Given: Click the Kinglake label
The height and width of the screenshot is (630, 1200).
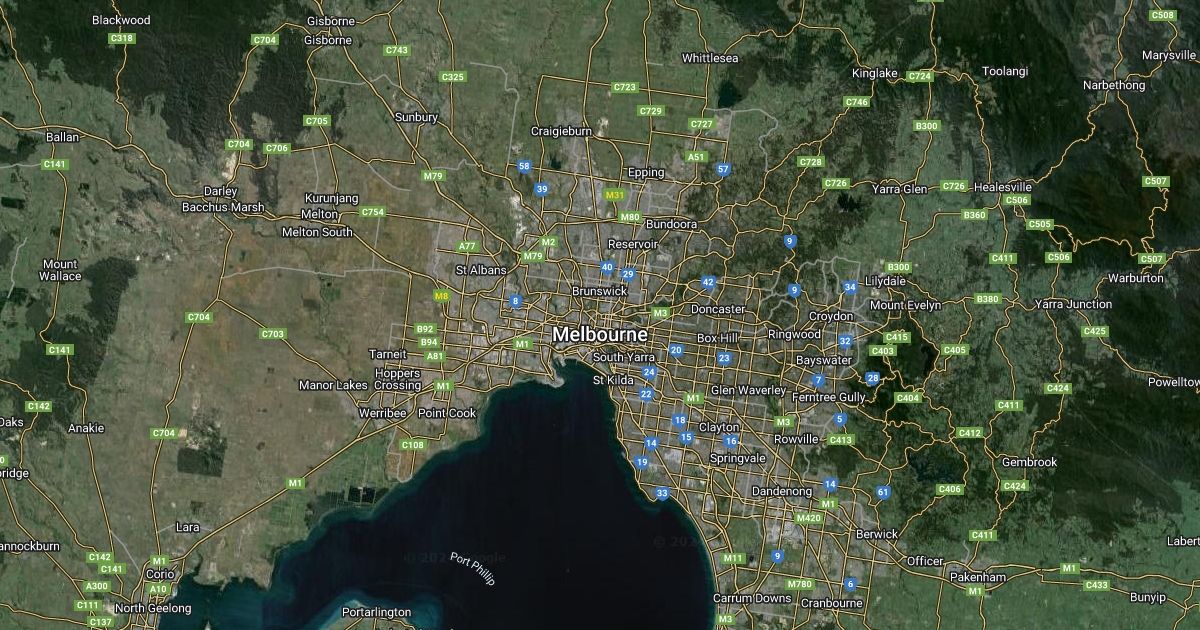Looking at the screenshot, I should tap(875, 73).
